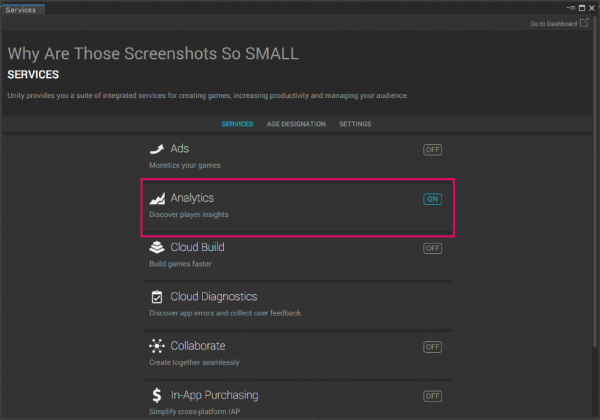The width and height of the screenshot is (600, 420).
Task: Open Go to Dashboard link
Action: coord(553,24)
